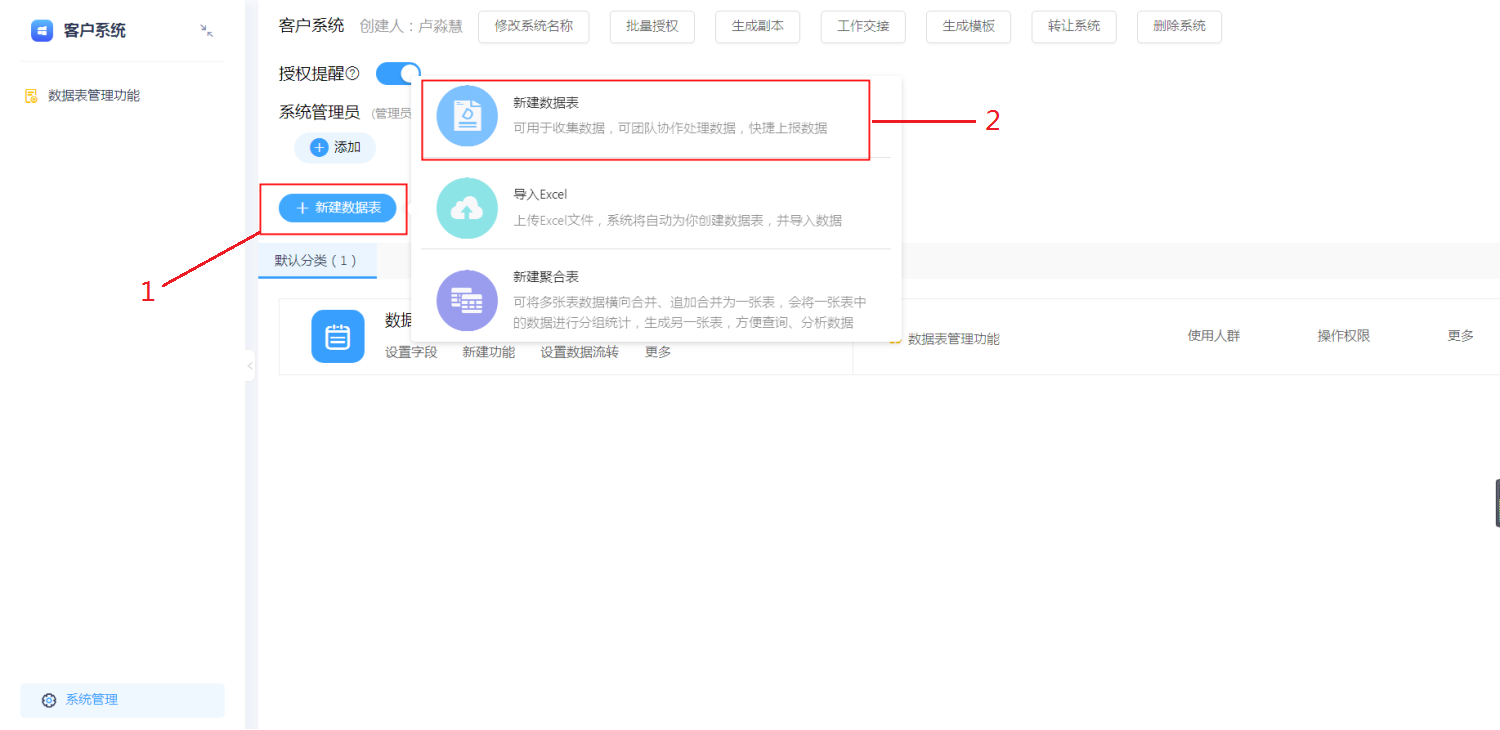Click 数据表管理功能 in the table row
Image resolution: width=1500 pixels, height=730 pixels.
pos(953,339)
